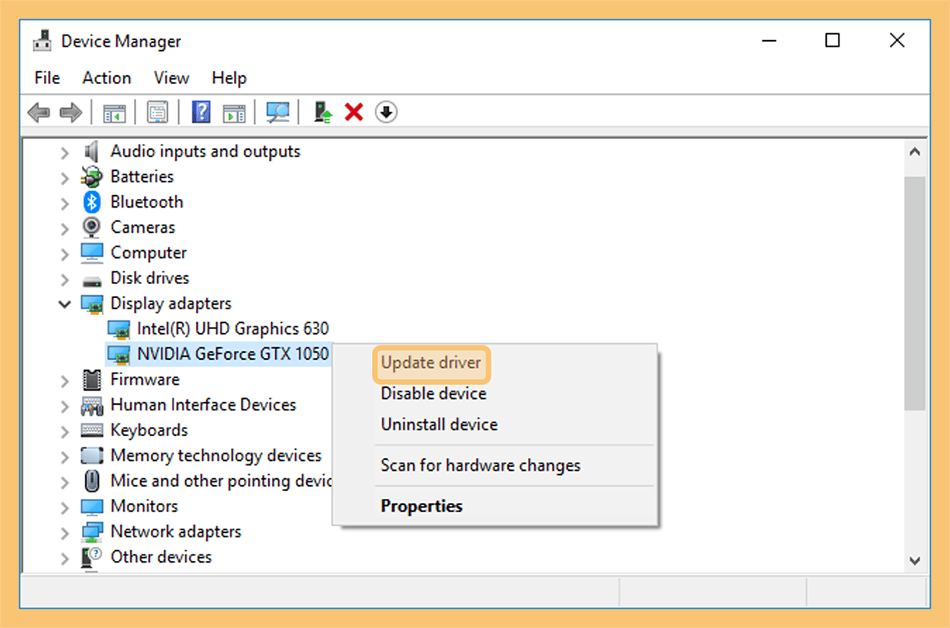Screen dimensions: 950x628
Task: Show the action pane toolbar icon
Action: (x=234, y=113)
